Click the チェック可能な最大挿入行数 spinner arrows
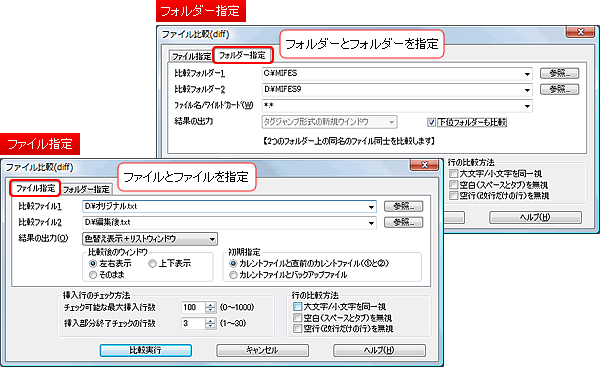Image resolution: width=600 pixels, height=367 pixels. [x=210, y=307]
